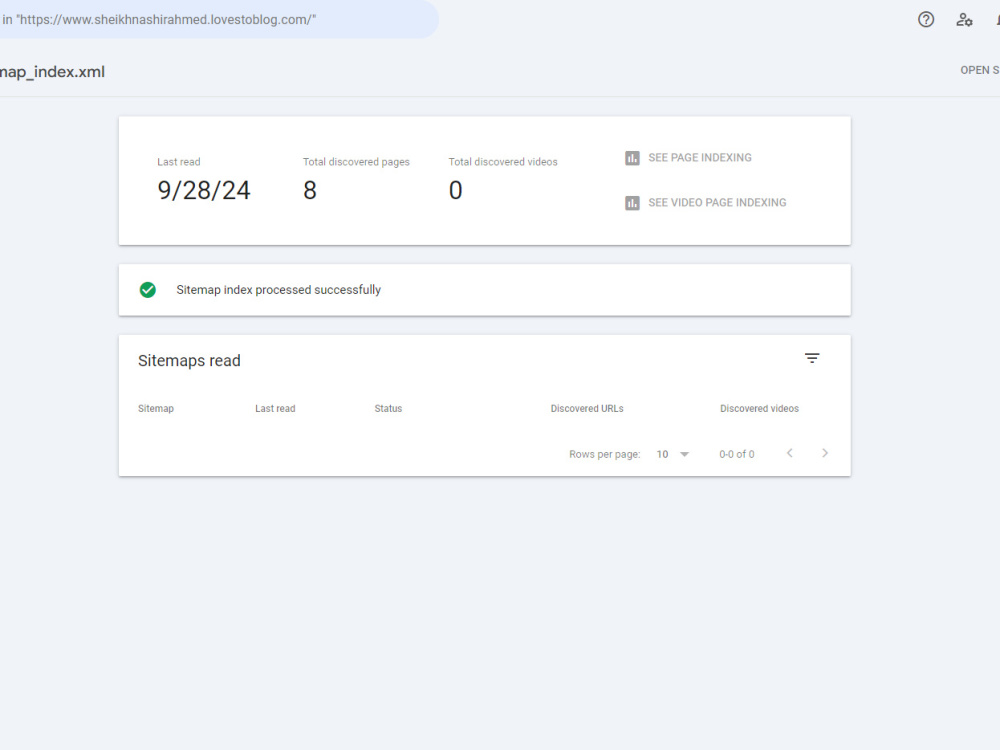Viewport: 1000px width, 750px height.
Task: Click the 9/28/24 last read date
Action: tap(204, 191)
